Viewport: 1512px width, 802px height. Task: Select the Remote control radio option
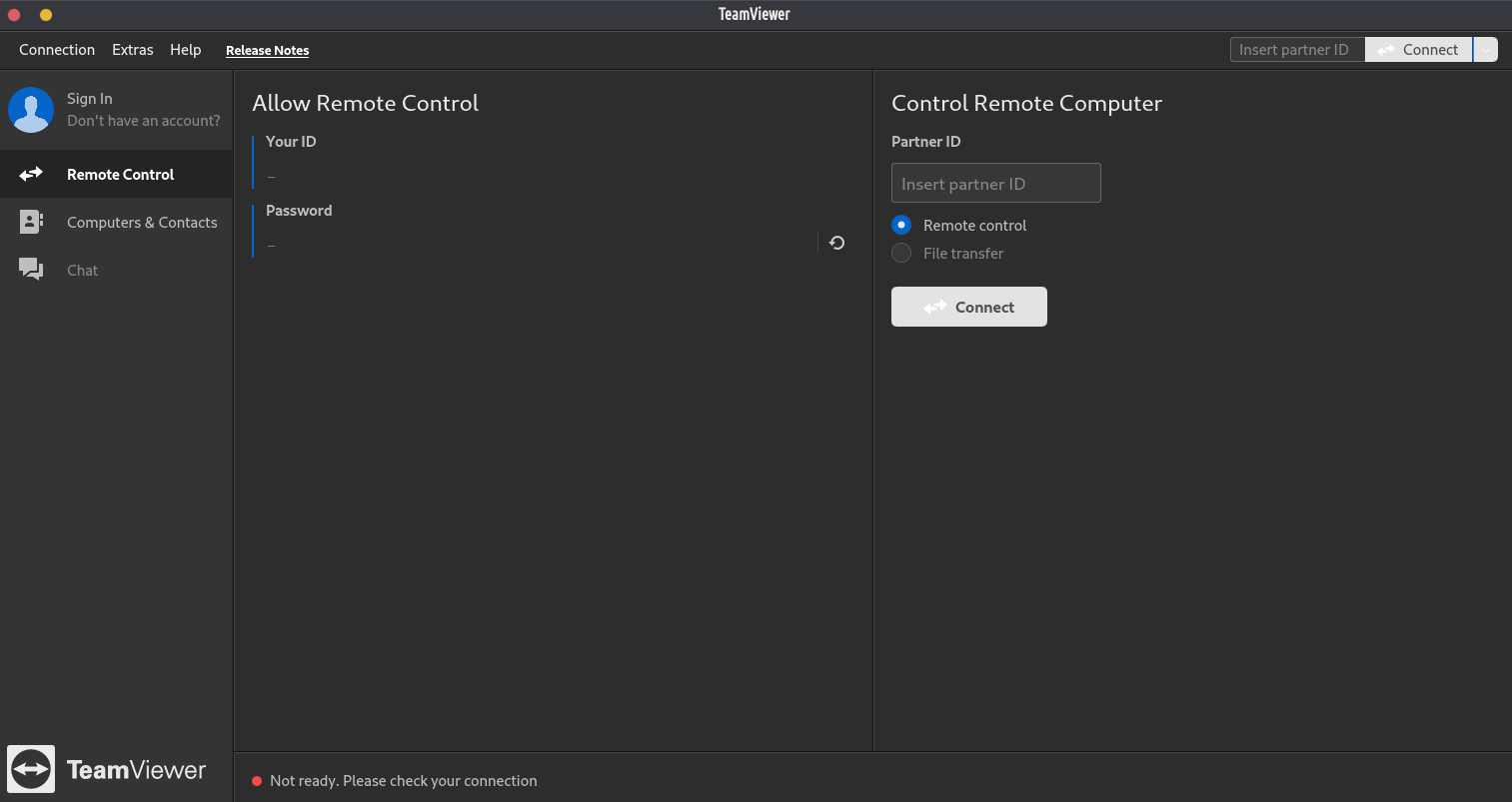tap(901, 226)
